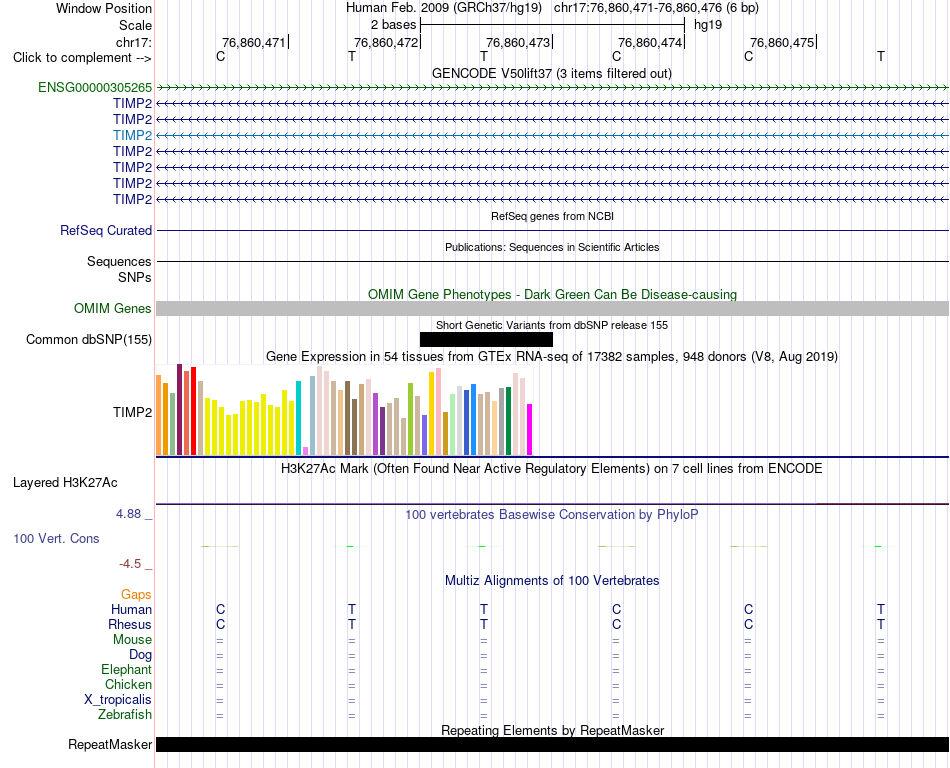Click the black RepeatMasker element bar
Viewport: 950px width, 768px height.
(x=552, y=744)
